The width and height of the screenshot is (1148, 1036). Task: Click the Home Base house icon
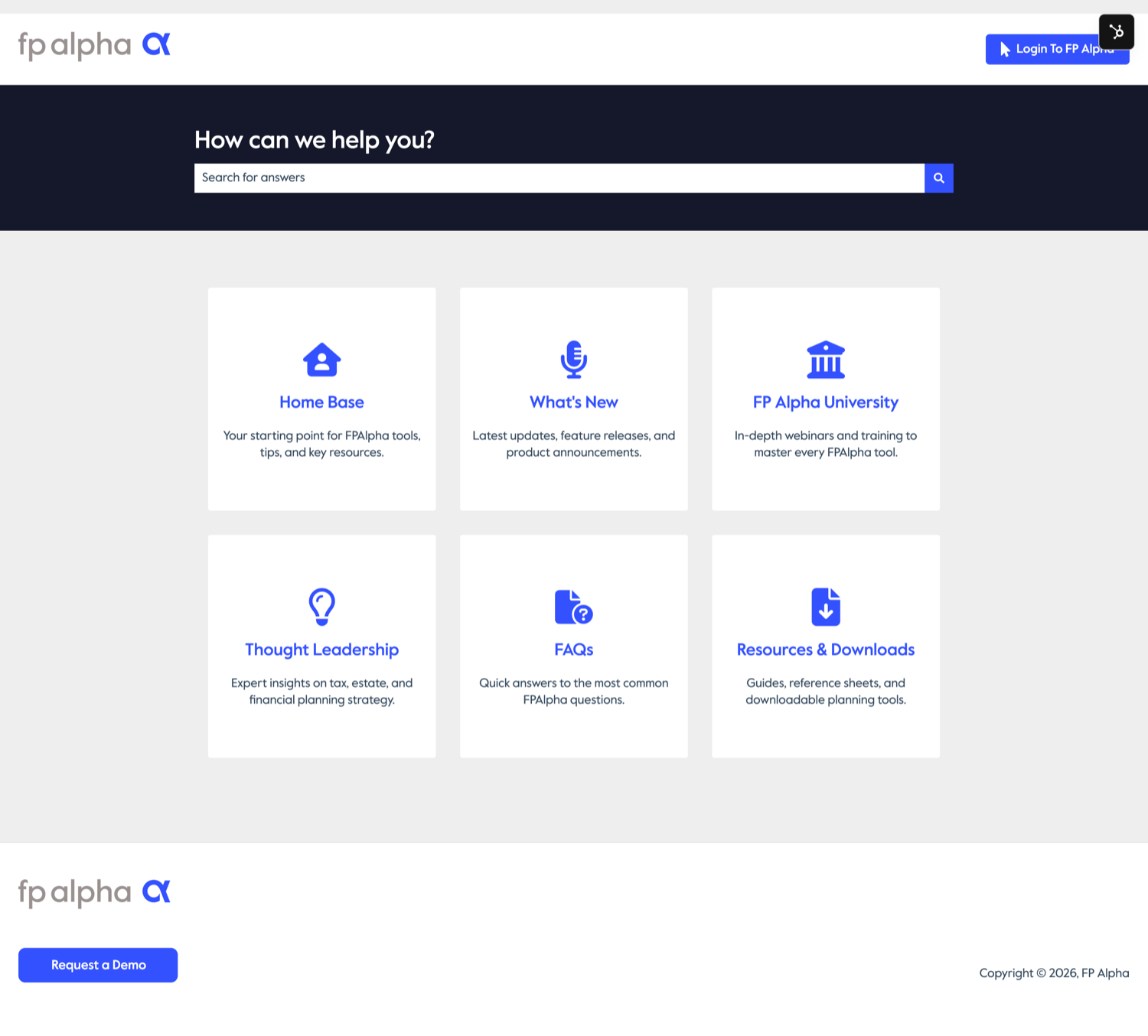pyautogui.click(x=322, y=360)
